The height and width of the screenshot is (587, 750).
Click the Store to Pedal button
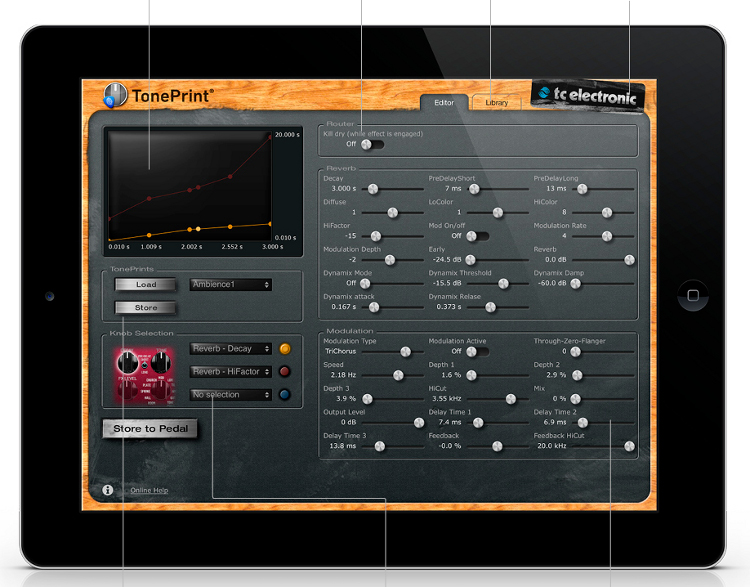(150, 429)
